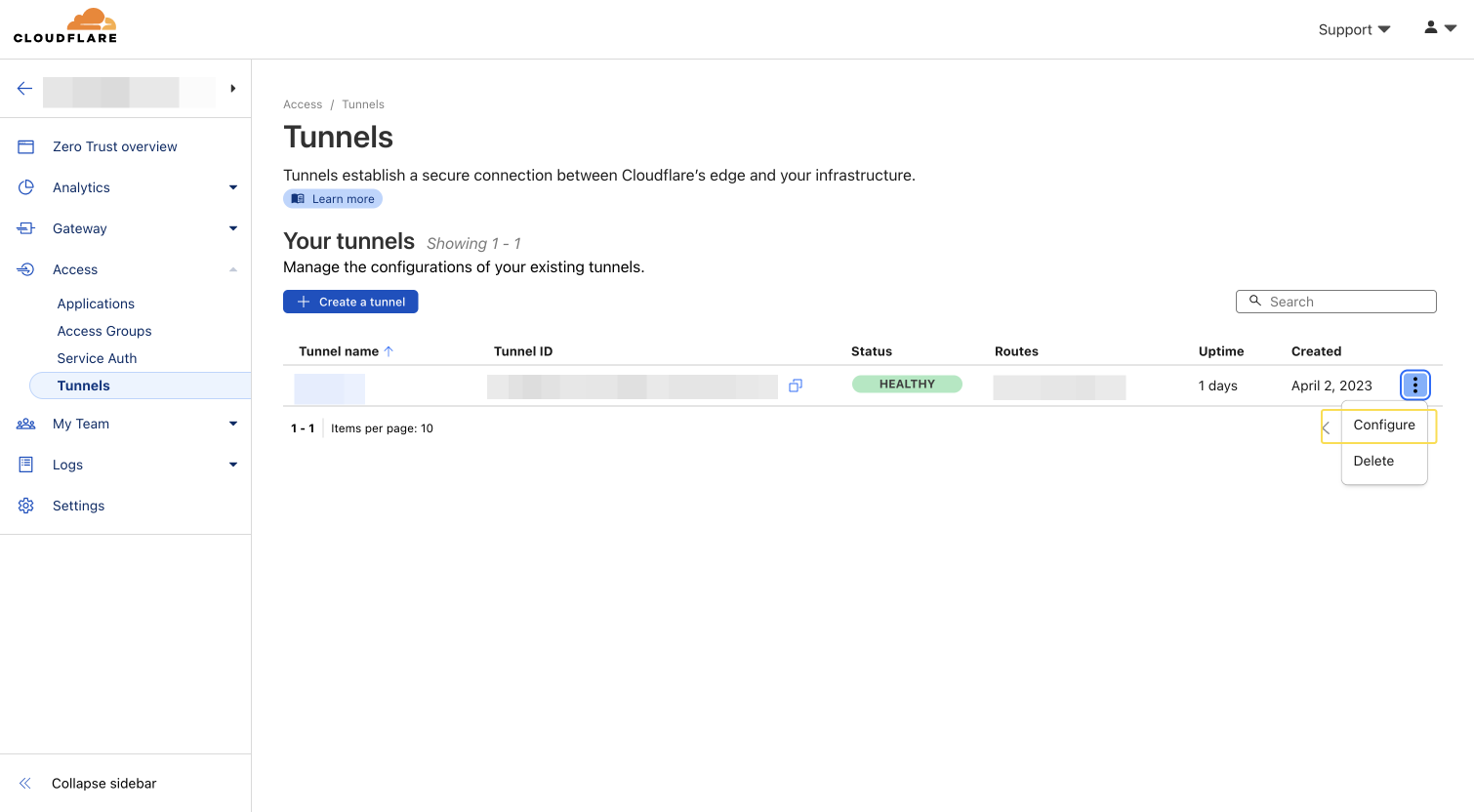Click the Cloudflare logo

(65, 26)
